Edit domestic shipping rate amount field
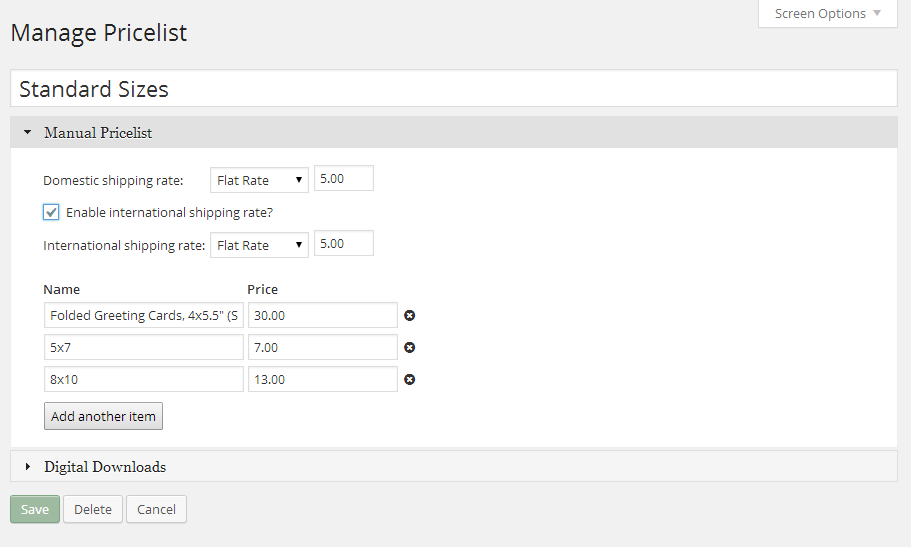 (344, 178)
